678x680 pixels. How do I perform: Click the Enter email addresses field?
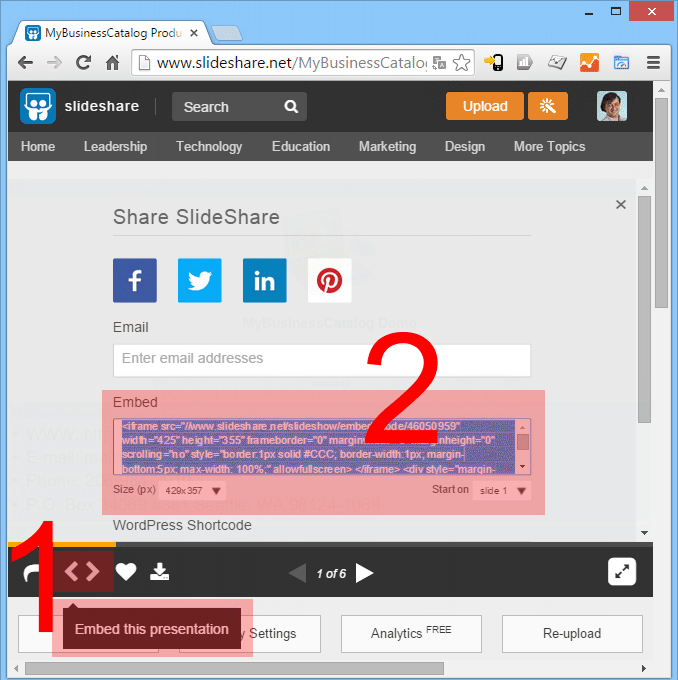pyautogui.click(x=322, y=360)
